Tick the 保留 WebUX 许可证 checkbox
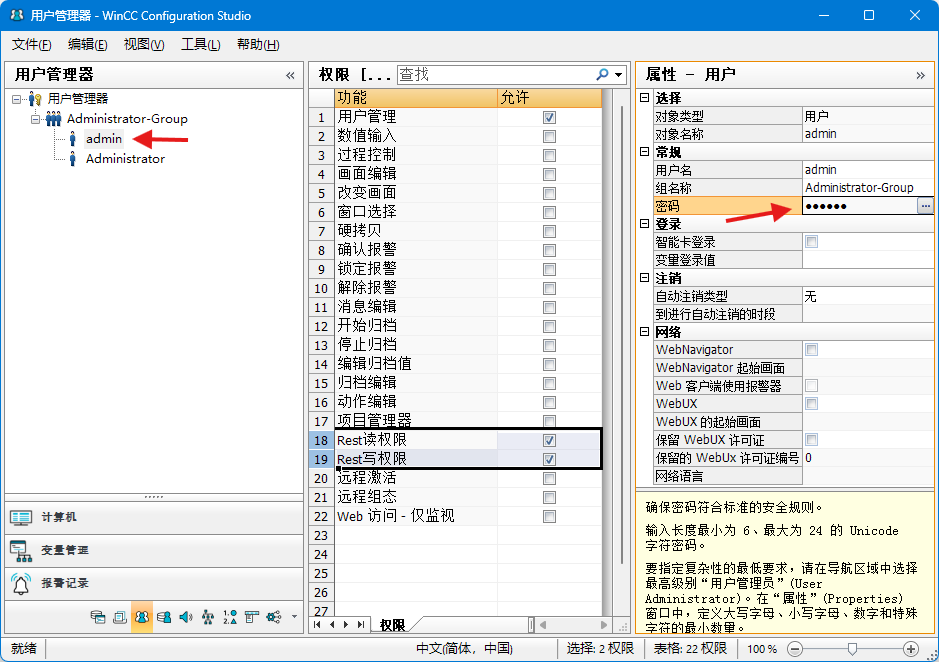This screenshot has height=662, width=939. point(811,440)
